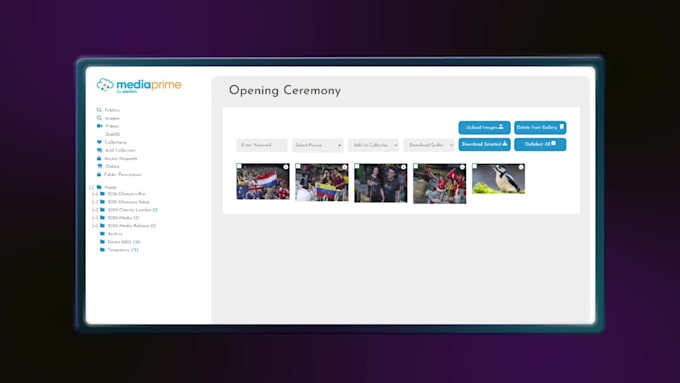Open the Venezuela flag fans thumbnail
The height and width of the screenshot is (383, 680).
tap(322, 182)
